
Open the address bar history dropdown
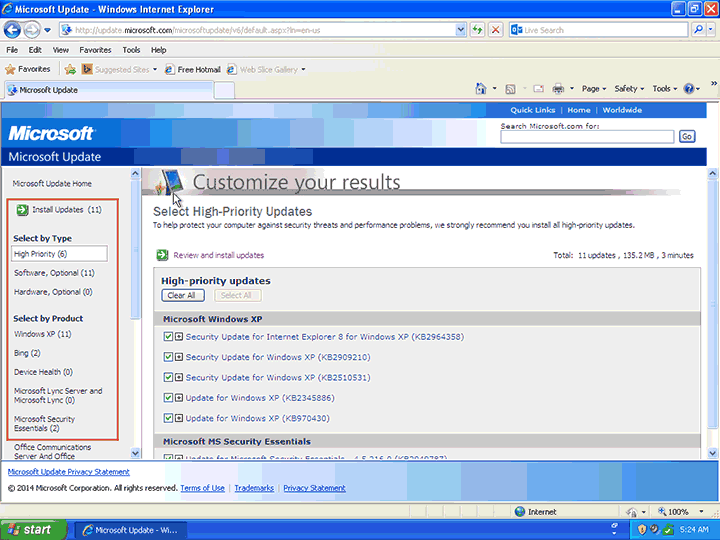[461, 30]
